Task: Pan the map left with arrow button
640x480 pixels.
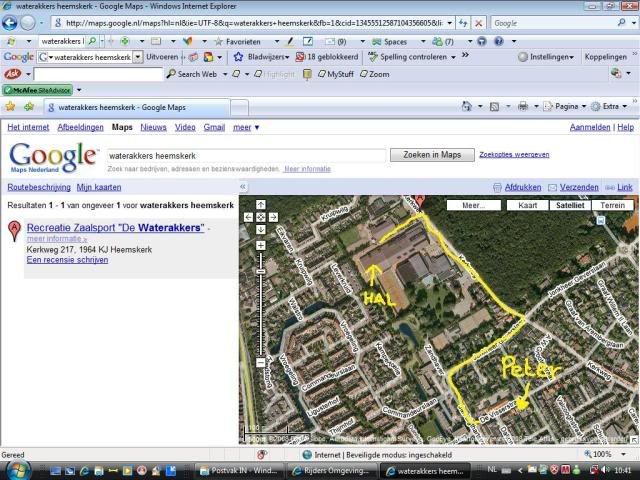Action: (x=249, y=217)
